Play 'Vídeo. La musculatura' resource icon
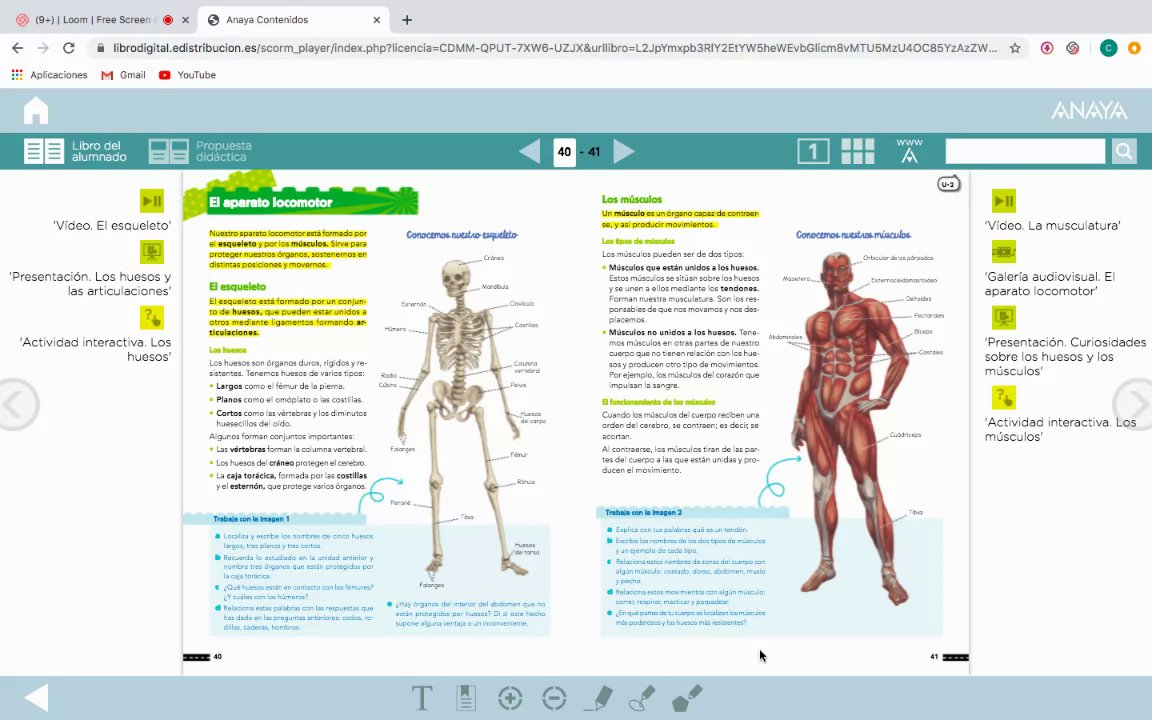Screen dimensions: 1152x720 pos(1004,201)
